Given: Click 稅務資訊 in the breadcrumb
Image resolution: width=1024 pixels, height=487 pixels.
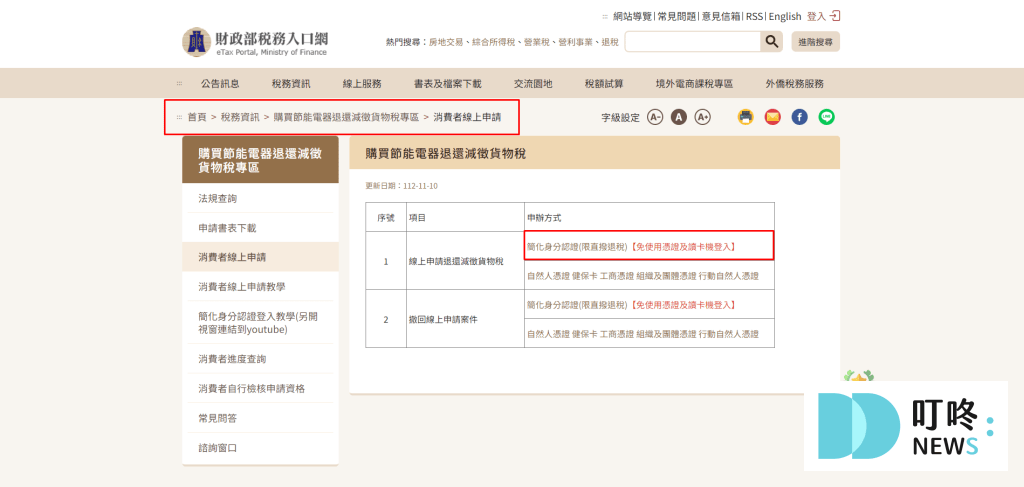Looking at the screenshot, I should (x=240, y=118).
